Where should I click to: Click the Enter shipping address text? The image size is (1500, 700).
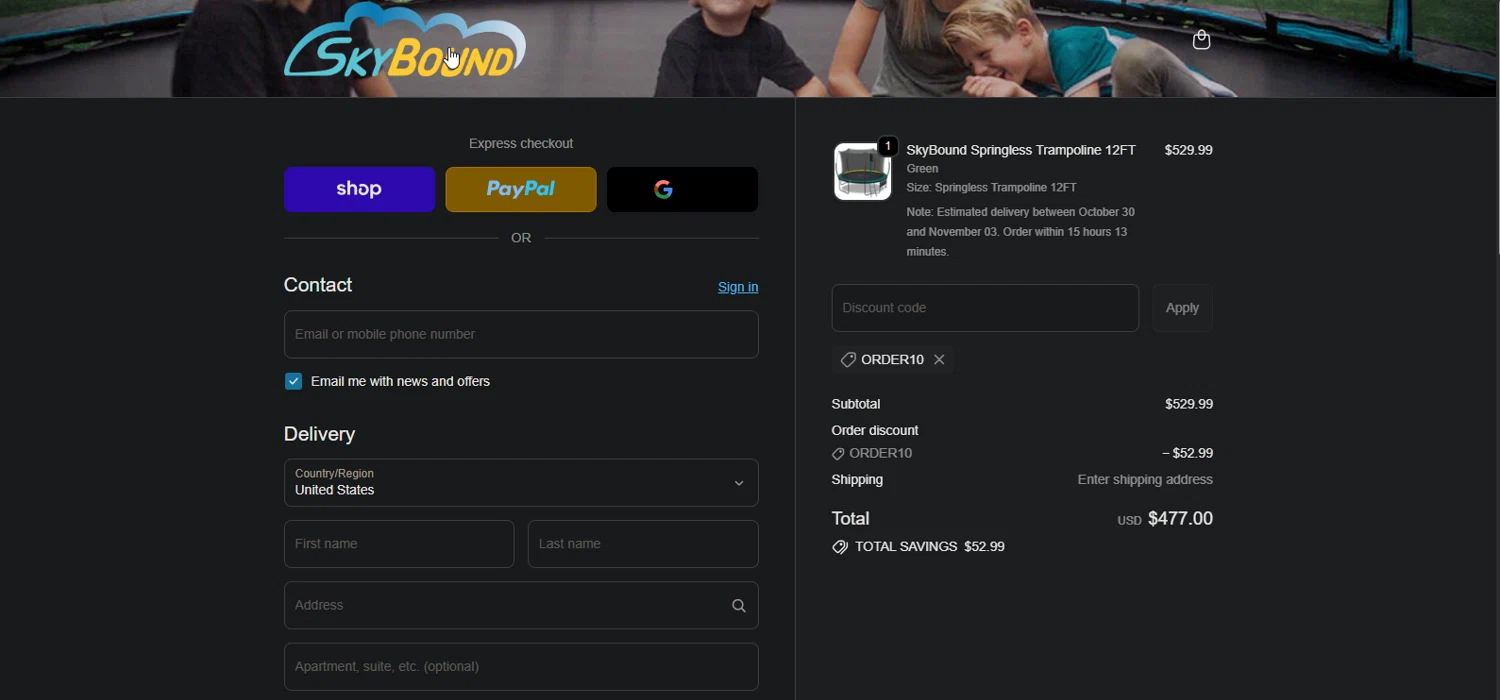tap(1145, 480)
